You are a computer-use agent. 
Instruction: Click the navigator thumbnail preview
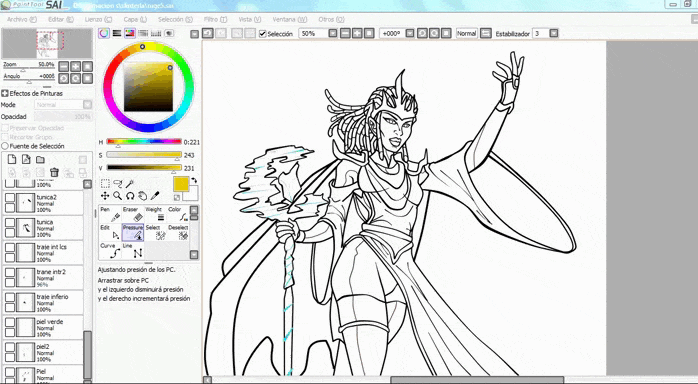[x=47, y=44]
